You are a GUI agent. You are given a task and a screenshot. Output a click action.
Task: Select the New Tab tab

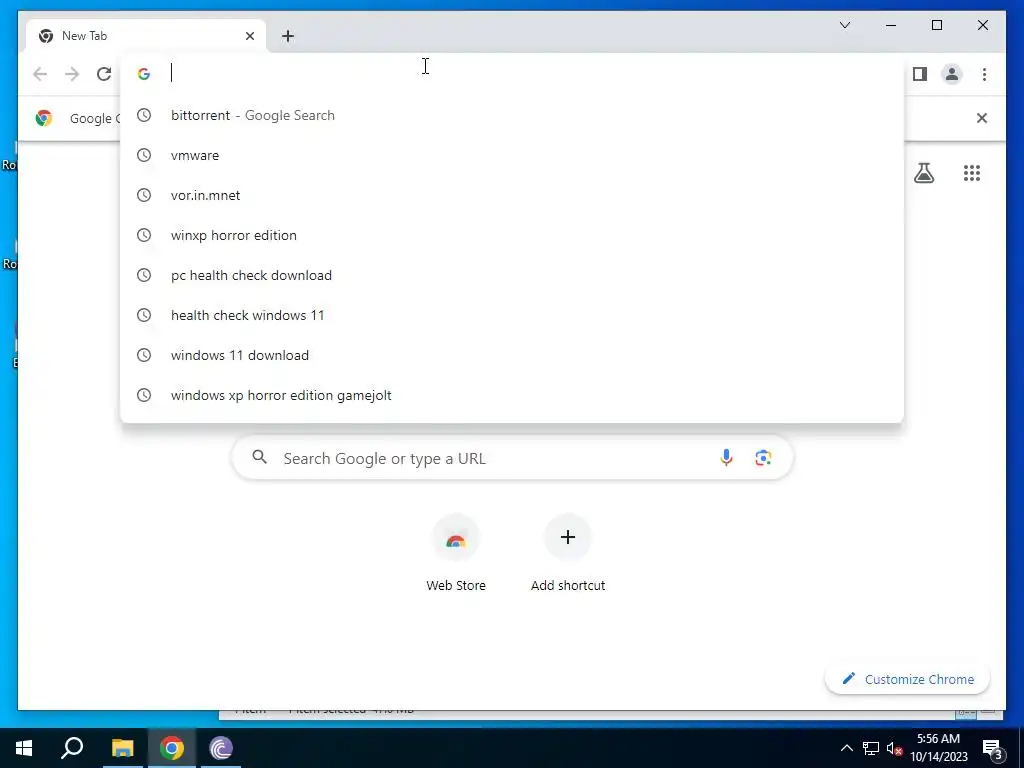pos(146,36)
